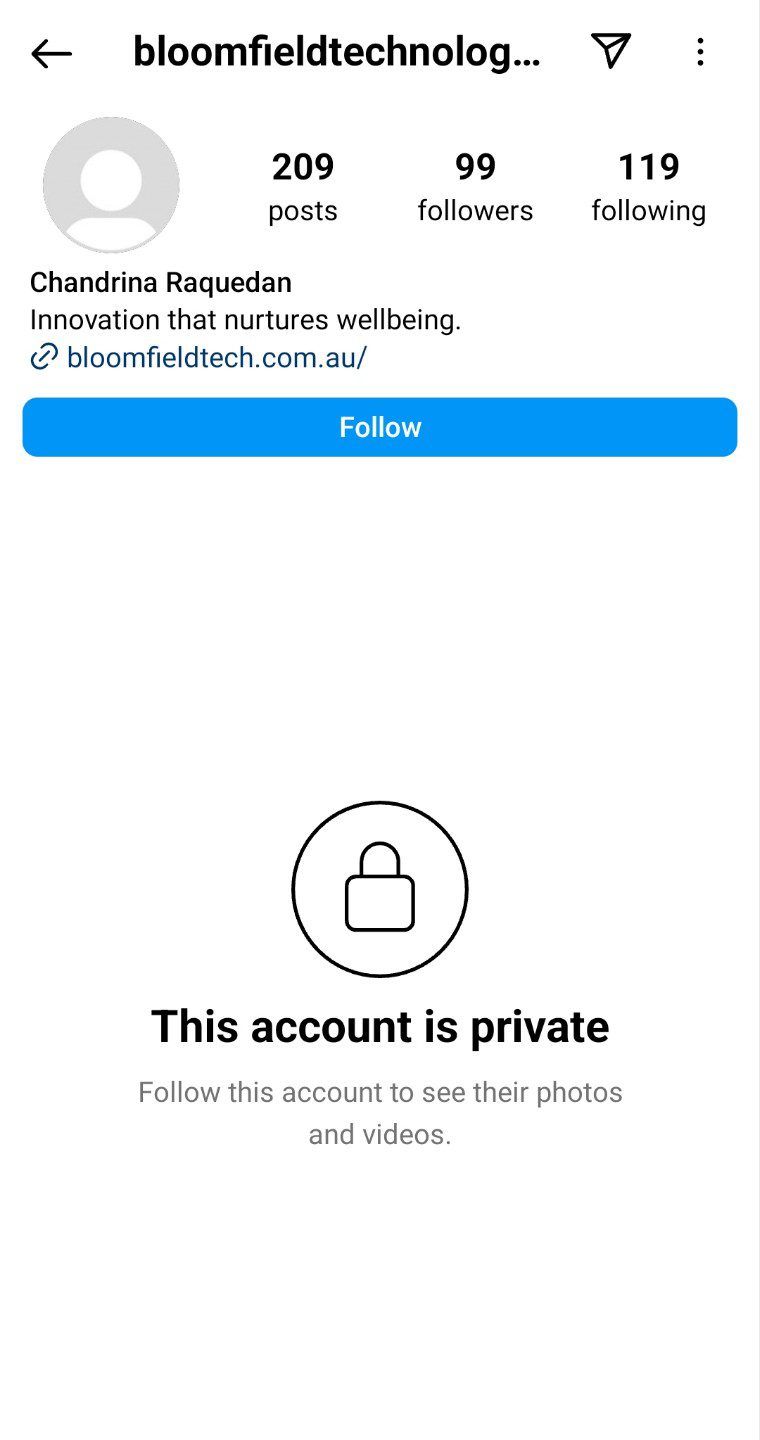This screenshot has width=760, height=1440.
Task: Select the name Chandrina Raquedan
Action: (161, 283)
